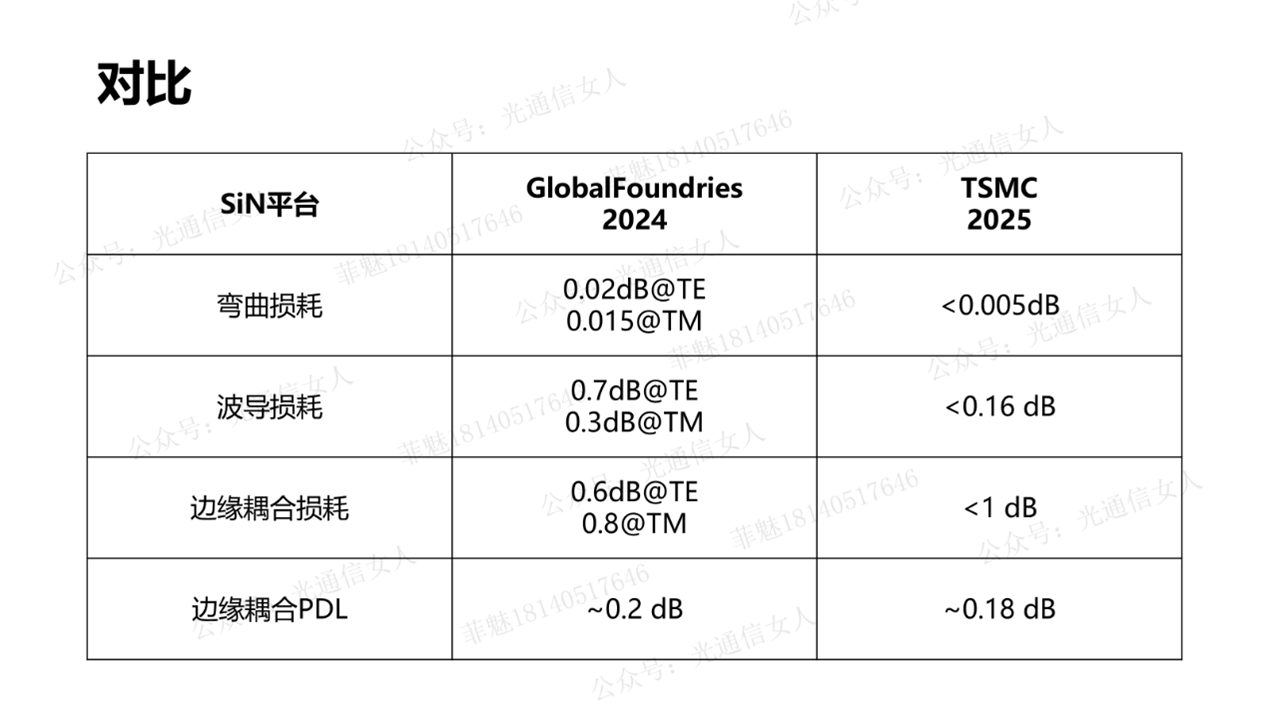
Task: Click the ~0.18 dB cell
Action: [x=999, y=609]
